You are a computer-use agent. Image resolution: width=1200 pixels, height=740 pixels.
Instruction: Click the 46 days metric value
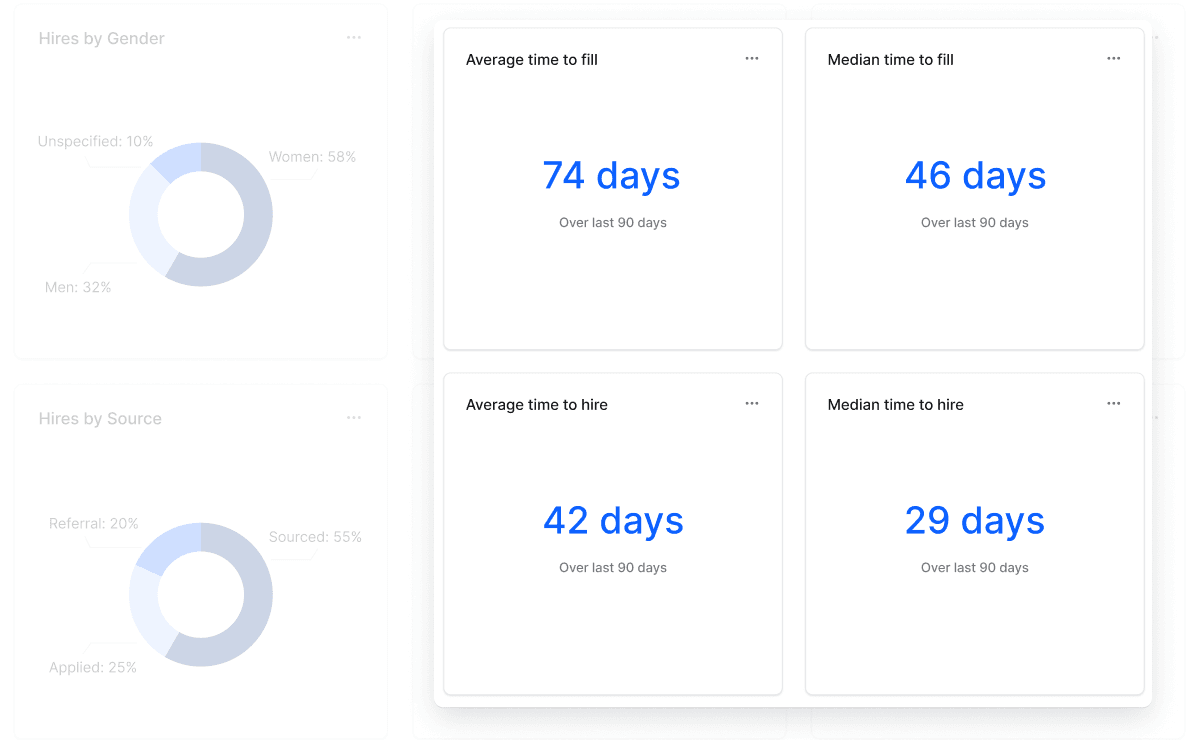(x=975, y=176)
